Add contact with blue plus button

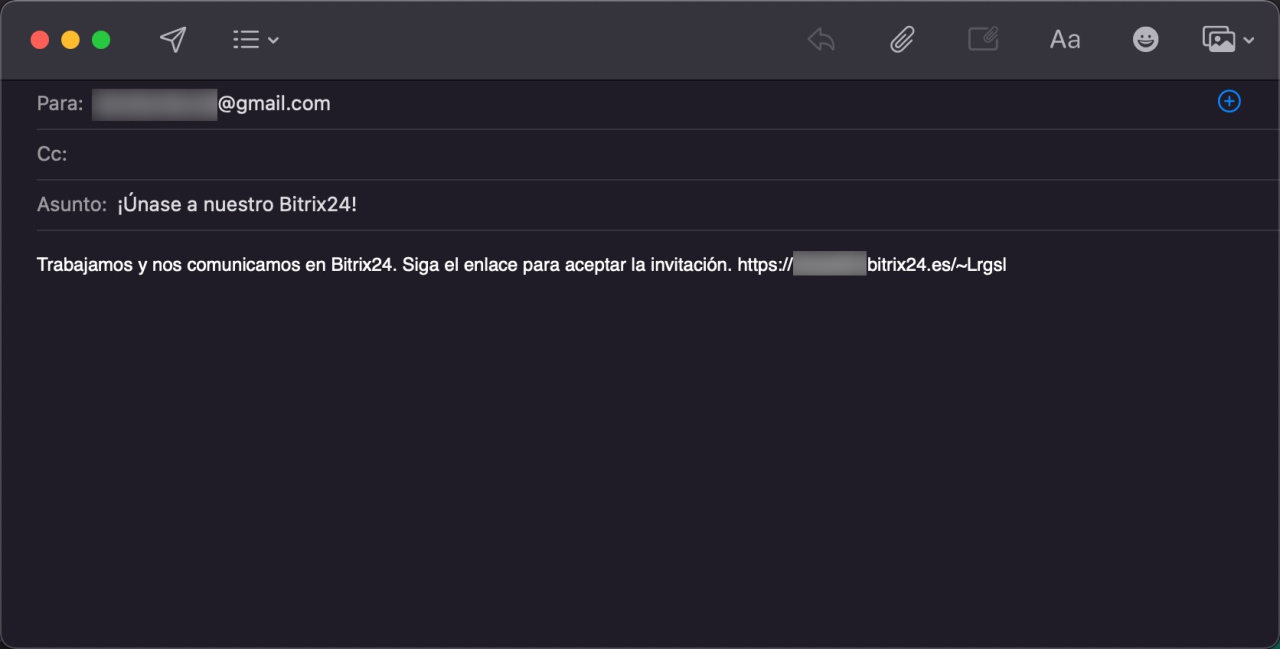[1229, 102]
